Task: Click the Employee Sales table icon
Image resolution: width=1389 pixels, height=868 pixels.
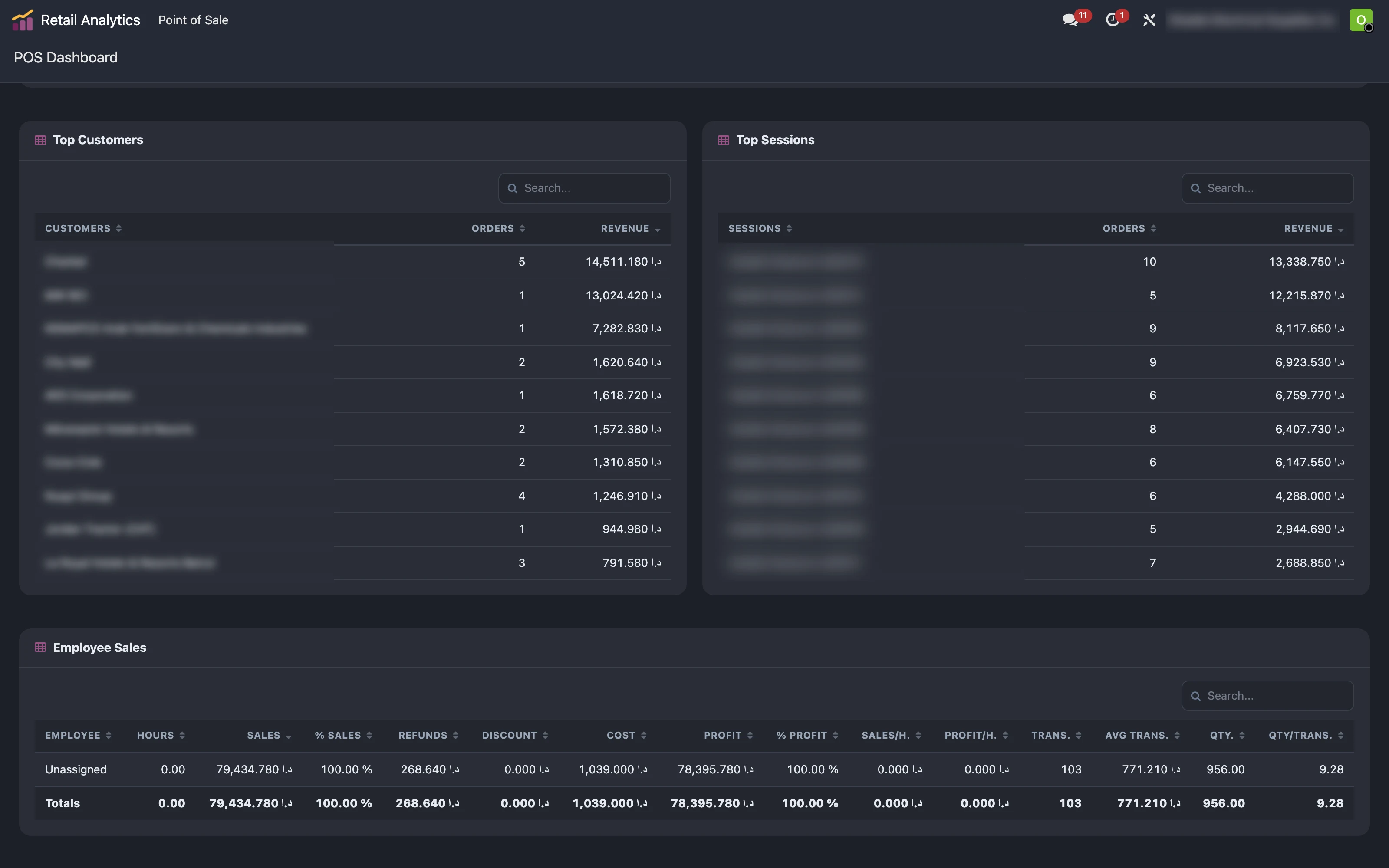Action: point(40,648)
